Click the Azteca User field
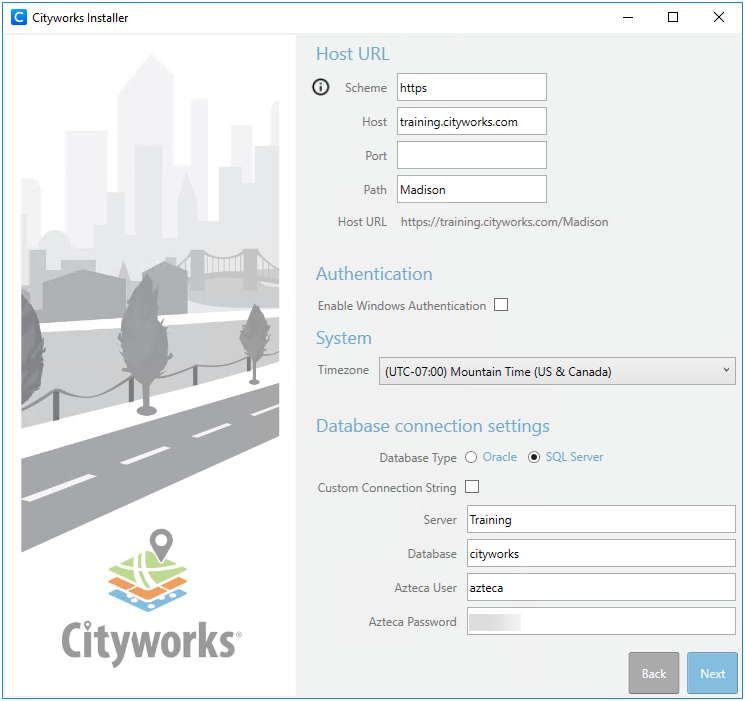Screen dimensions: 745x701 (601, 587)
